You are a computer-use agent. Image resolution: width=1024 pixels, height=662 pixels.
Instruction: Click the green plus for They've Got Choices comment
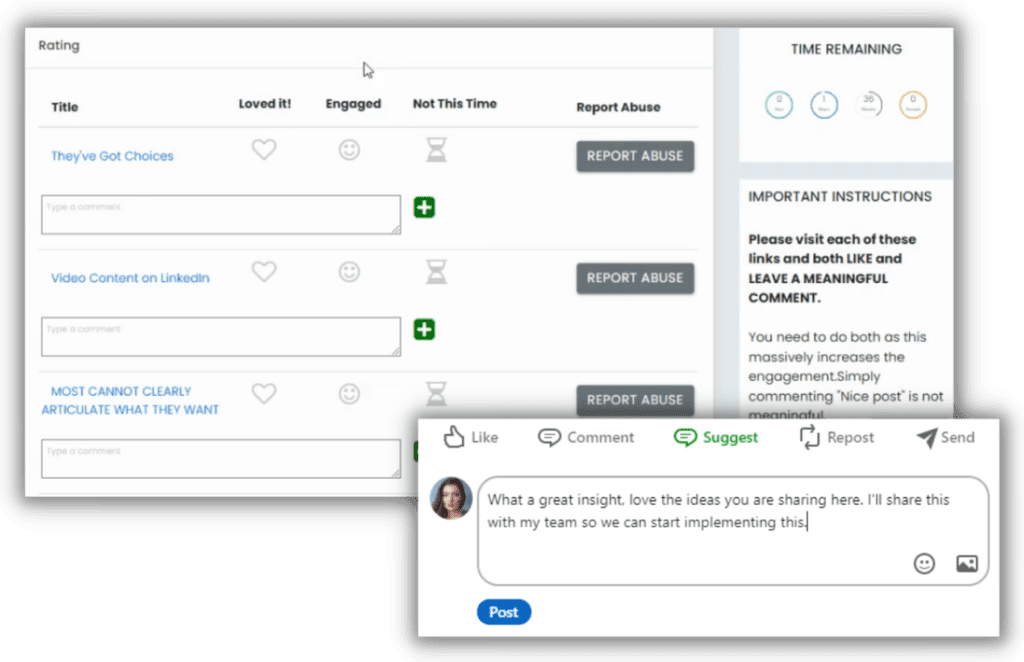[424, 207]
